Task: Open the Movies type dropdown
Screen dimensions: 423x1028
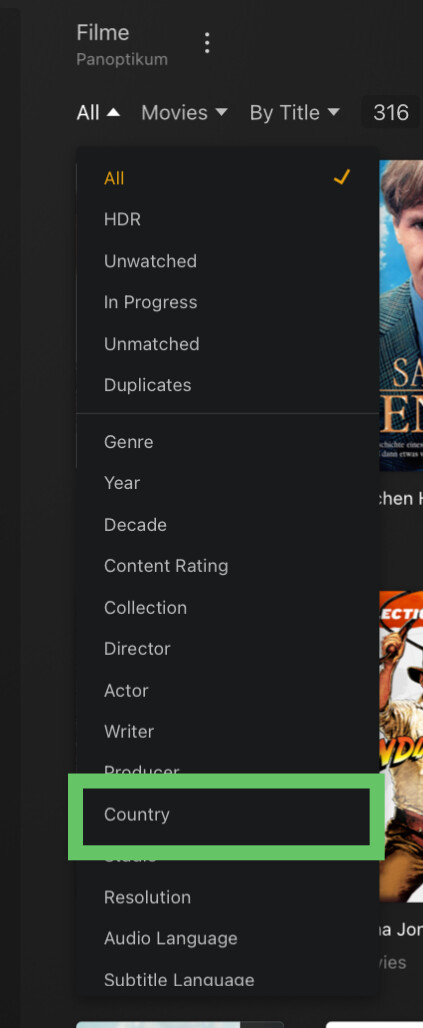Action: tap(184, 113)
